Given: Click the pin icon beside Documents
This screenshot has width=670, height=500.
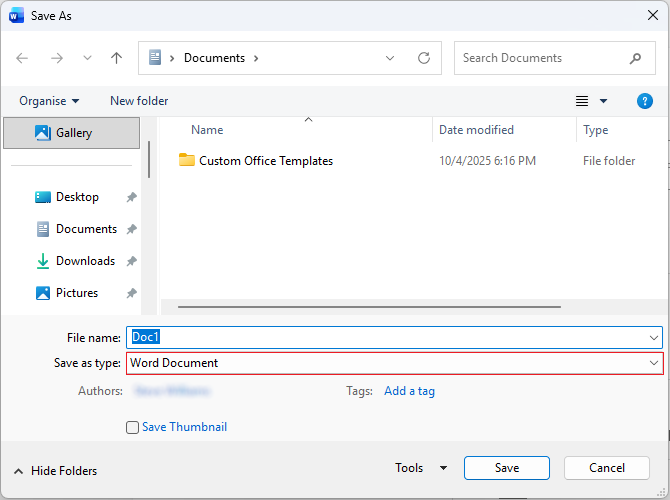Looking at the screenshot, I should pos(132,229).
